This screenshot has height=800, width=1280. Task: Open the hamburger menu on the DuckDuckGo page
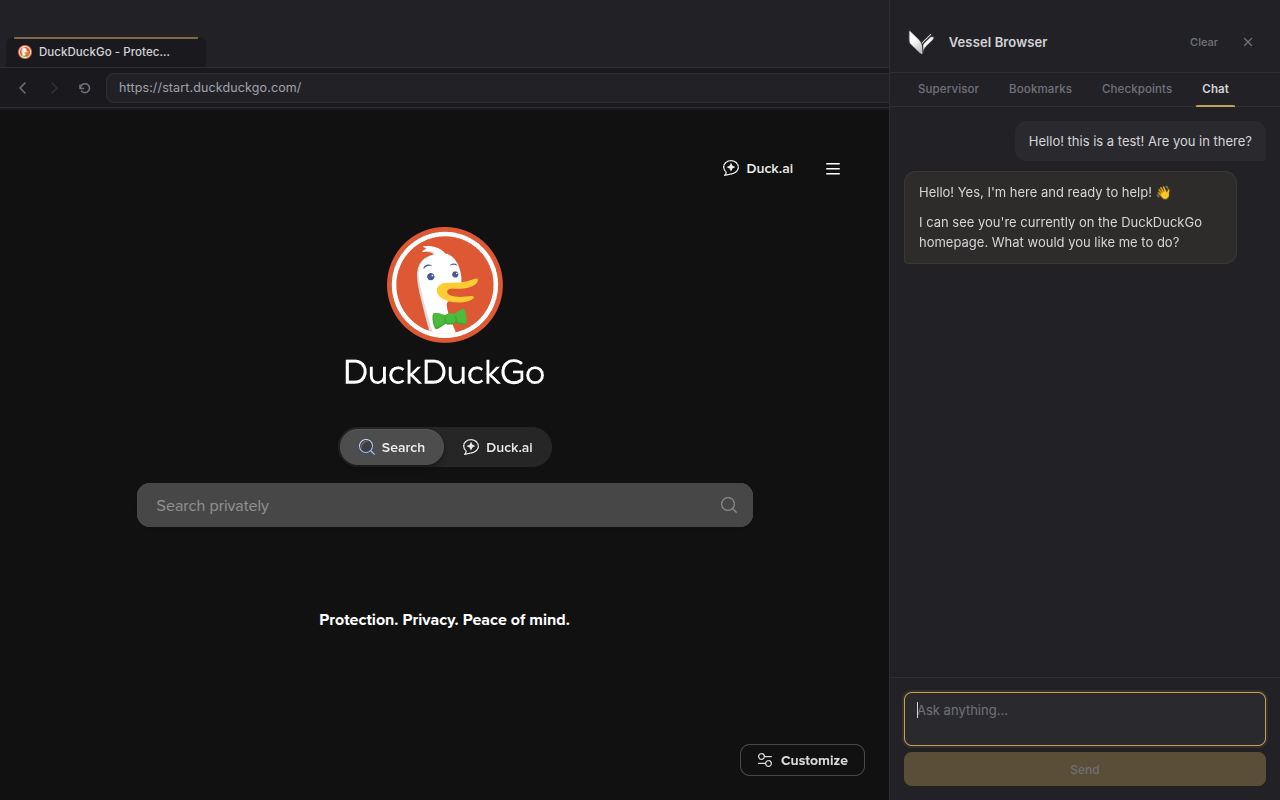coord(833,168)
